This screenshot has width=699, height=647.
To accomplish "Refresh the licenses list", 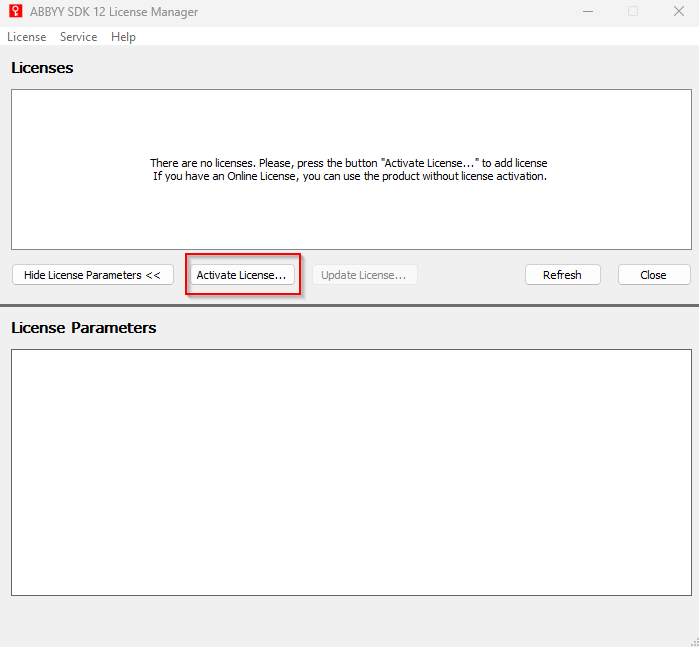I will click(562, 275).
